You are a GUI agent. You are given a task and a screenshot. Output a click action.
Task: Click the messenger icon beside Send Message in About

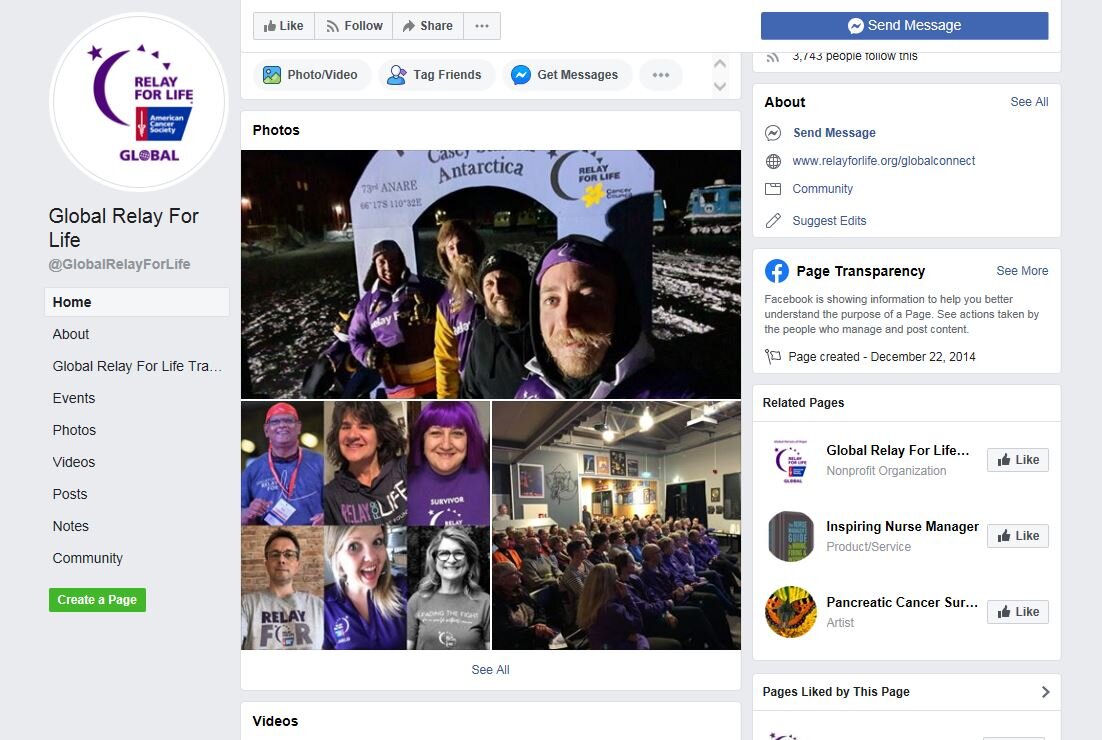pos(773,133)
